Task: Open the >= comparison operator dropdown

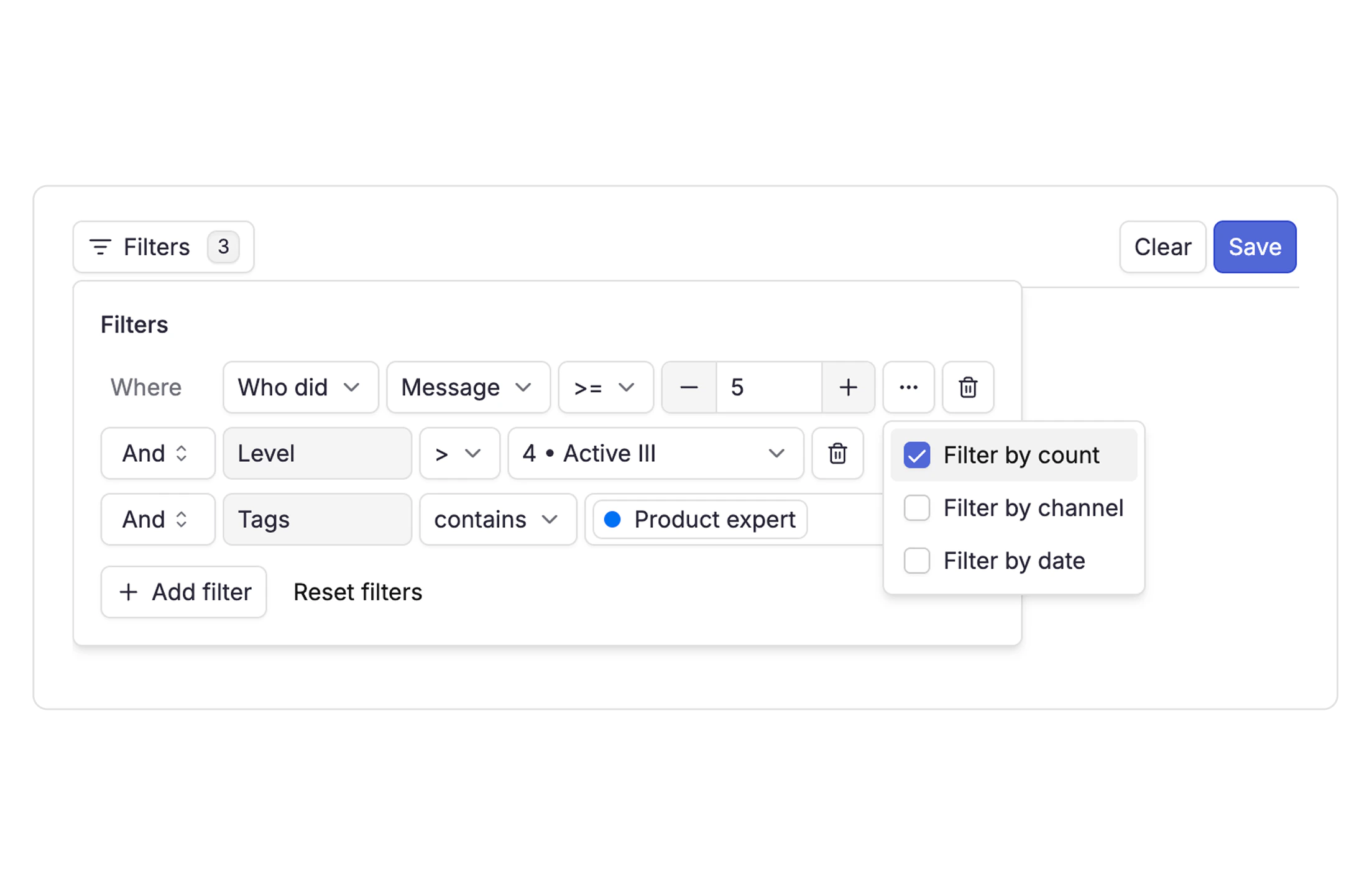Action: [605, 387]
